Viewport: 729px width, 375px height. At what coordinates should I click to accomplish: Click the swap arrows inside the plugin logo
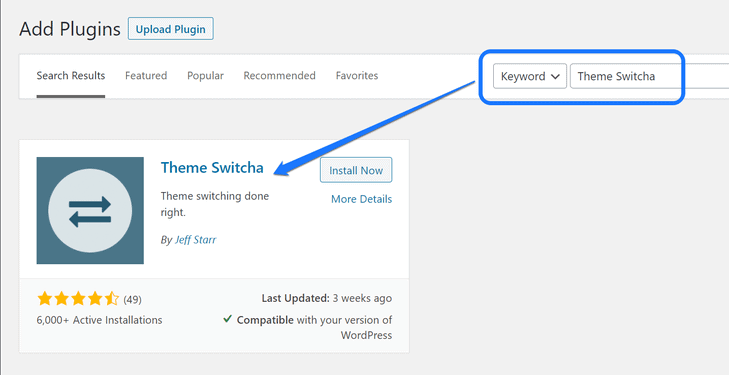pos(90,211)
